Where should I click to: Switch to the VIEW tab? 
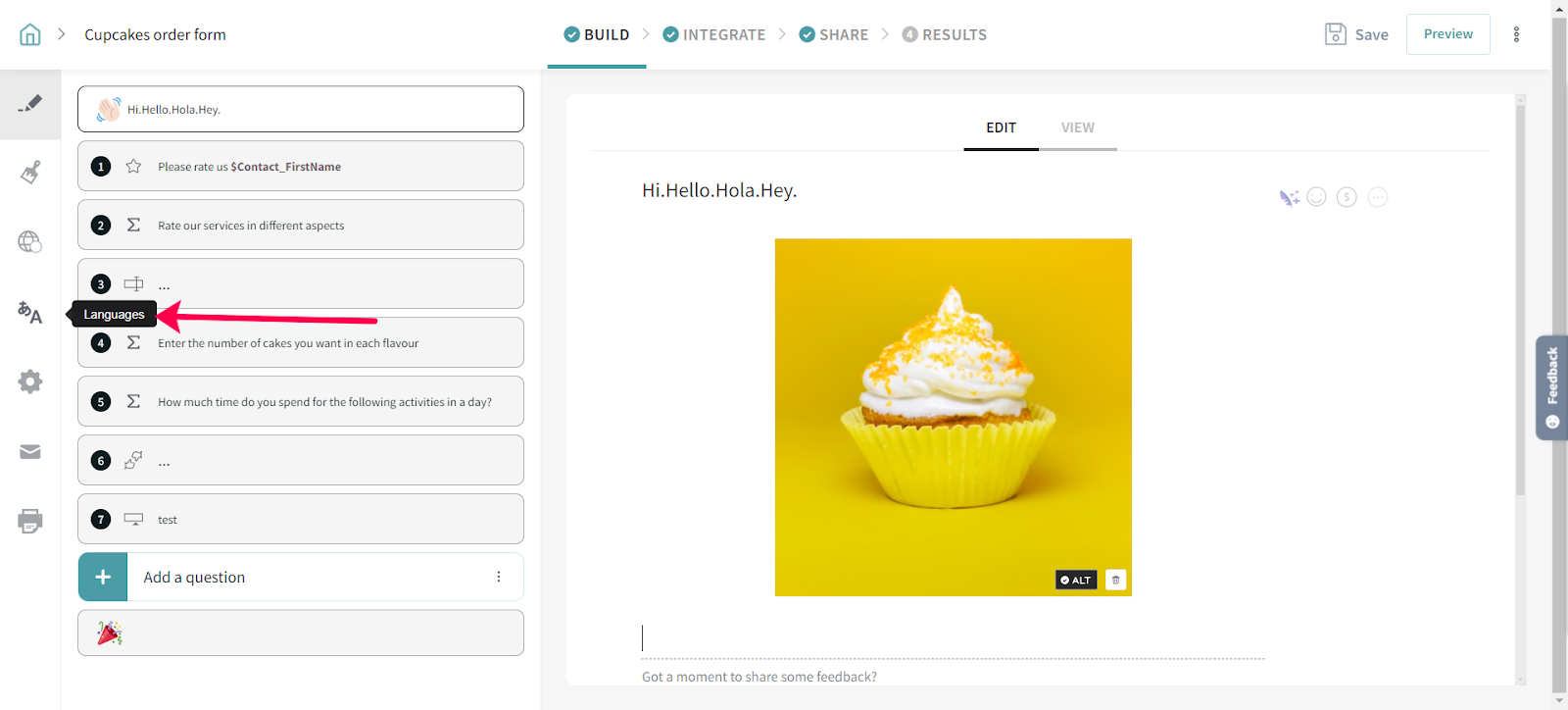pyautogui.click(x=1077, y=127)
